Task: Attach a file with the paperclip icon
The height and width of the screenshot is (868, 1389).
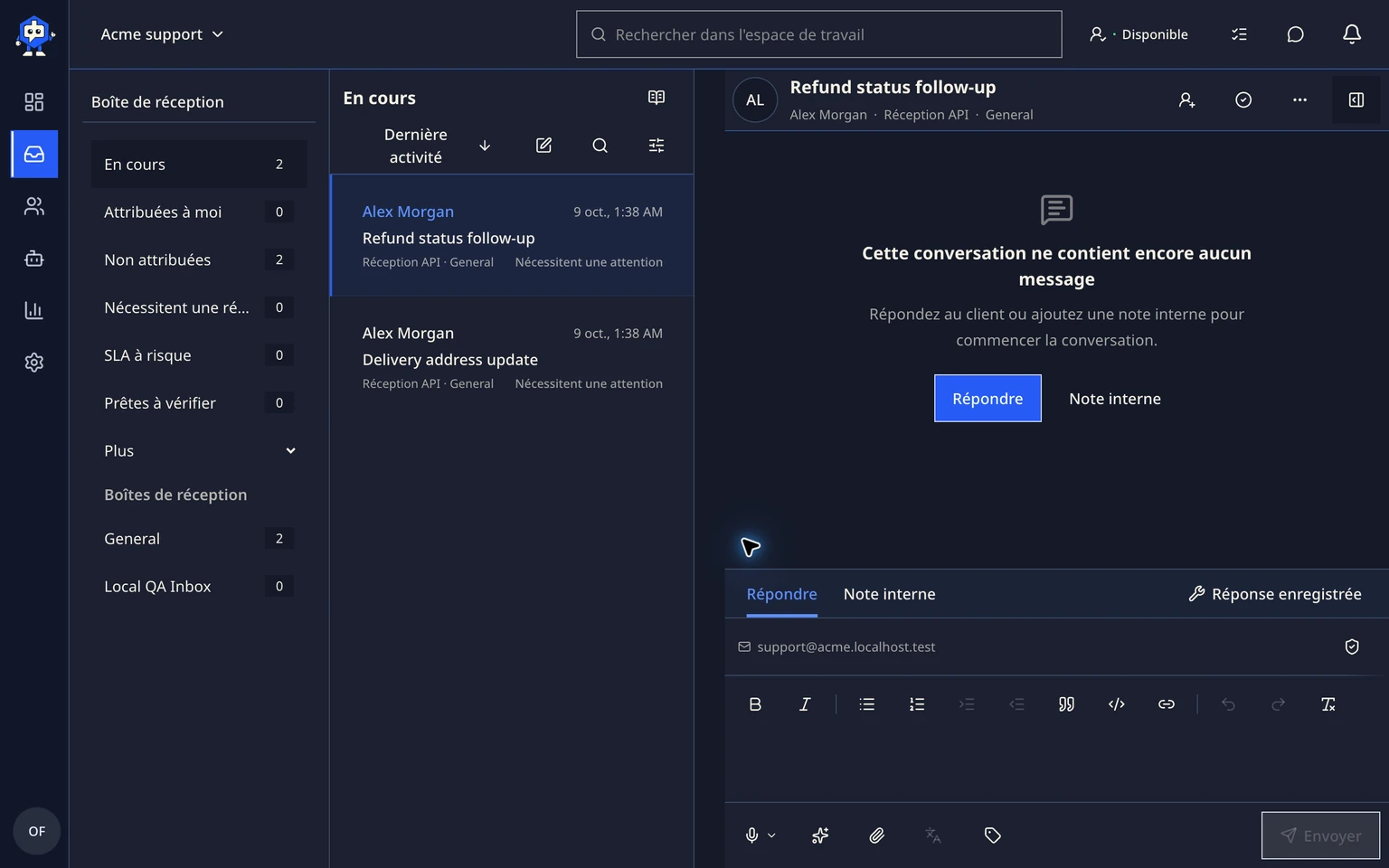Action: click(x=876, y=835)
